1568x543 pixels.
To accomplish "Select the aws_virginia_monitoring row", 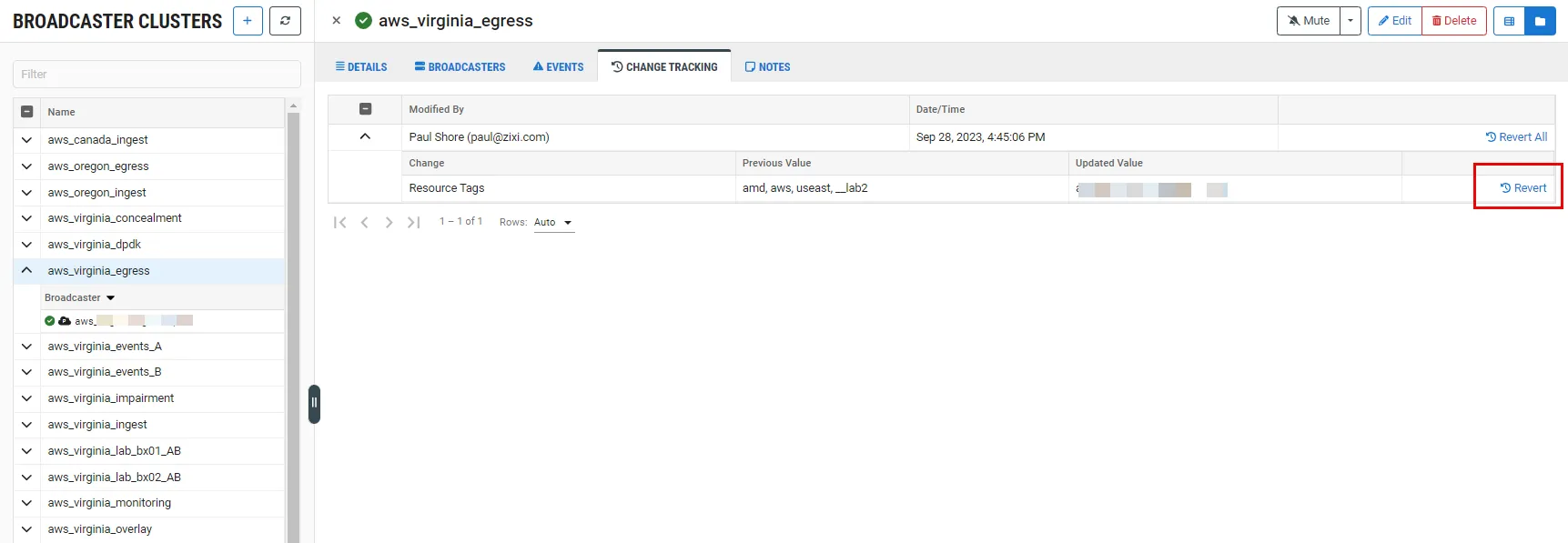I will click(149, 503).
